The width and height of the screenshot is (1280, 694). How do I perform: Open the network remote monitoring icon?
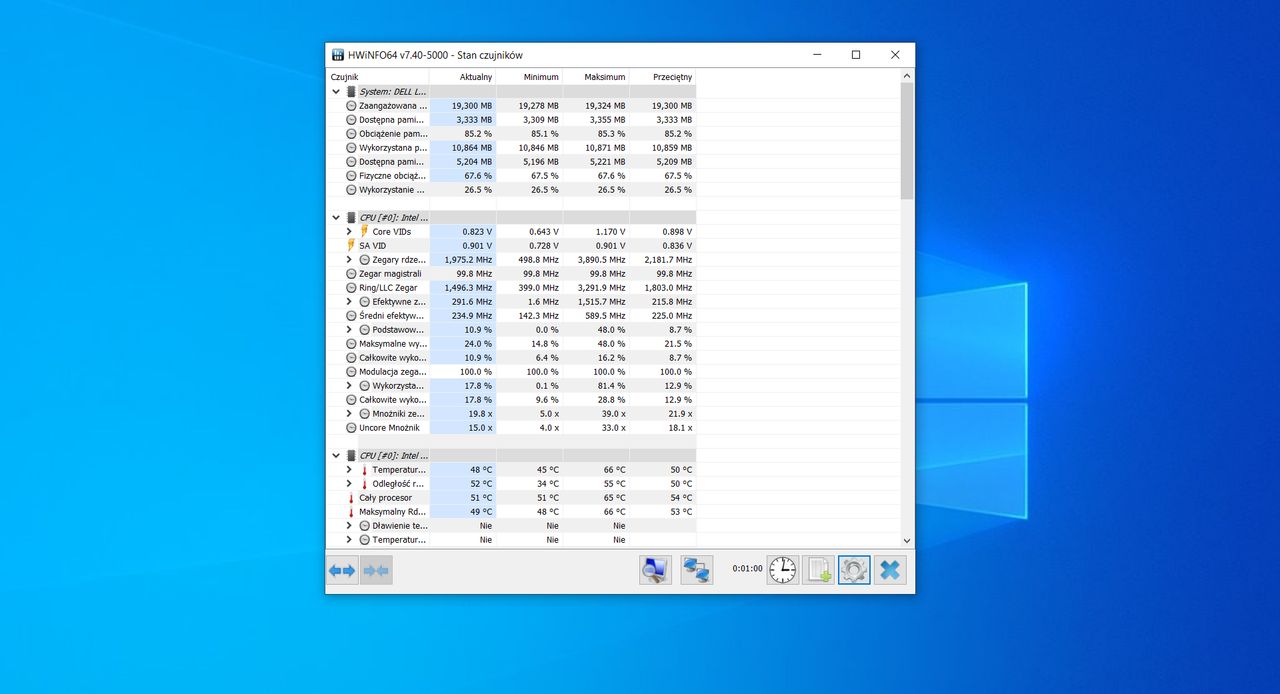tap(697, 570)
